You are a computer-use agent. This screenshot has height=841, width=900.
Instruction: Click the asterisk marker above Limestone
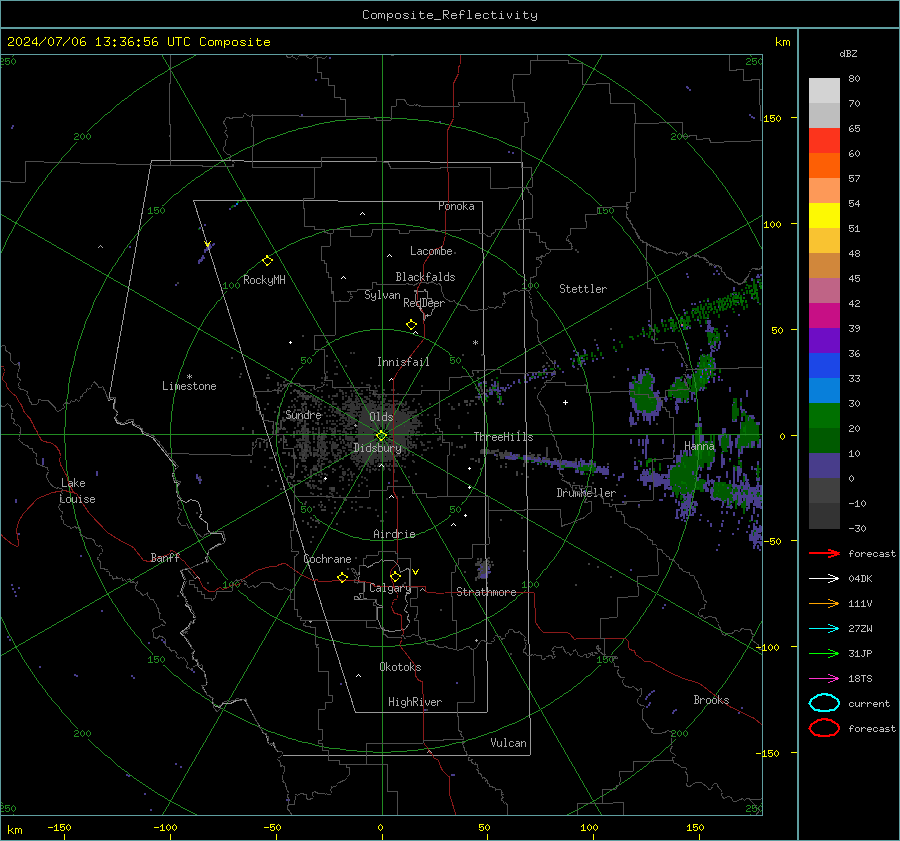(x=189, y=377)
